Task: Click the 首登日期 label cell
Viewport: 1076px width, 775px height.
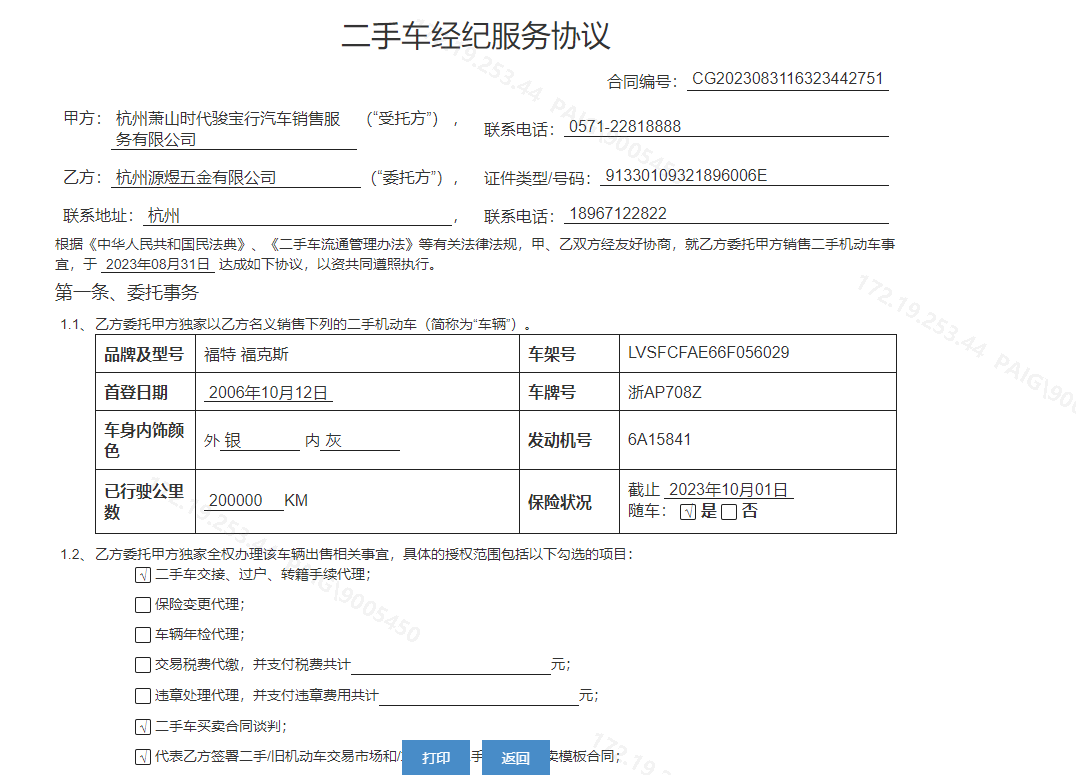Action: click(x=145, y=392)
